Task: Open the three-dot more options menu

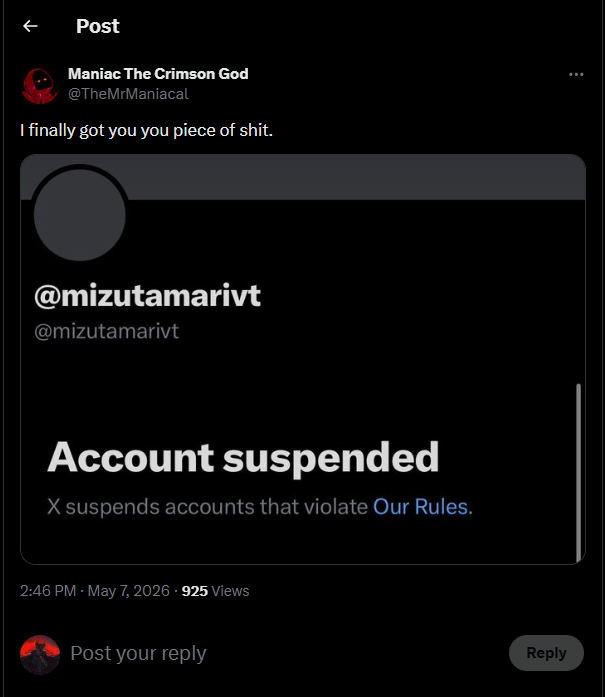Action: [576, 74]
